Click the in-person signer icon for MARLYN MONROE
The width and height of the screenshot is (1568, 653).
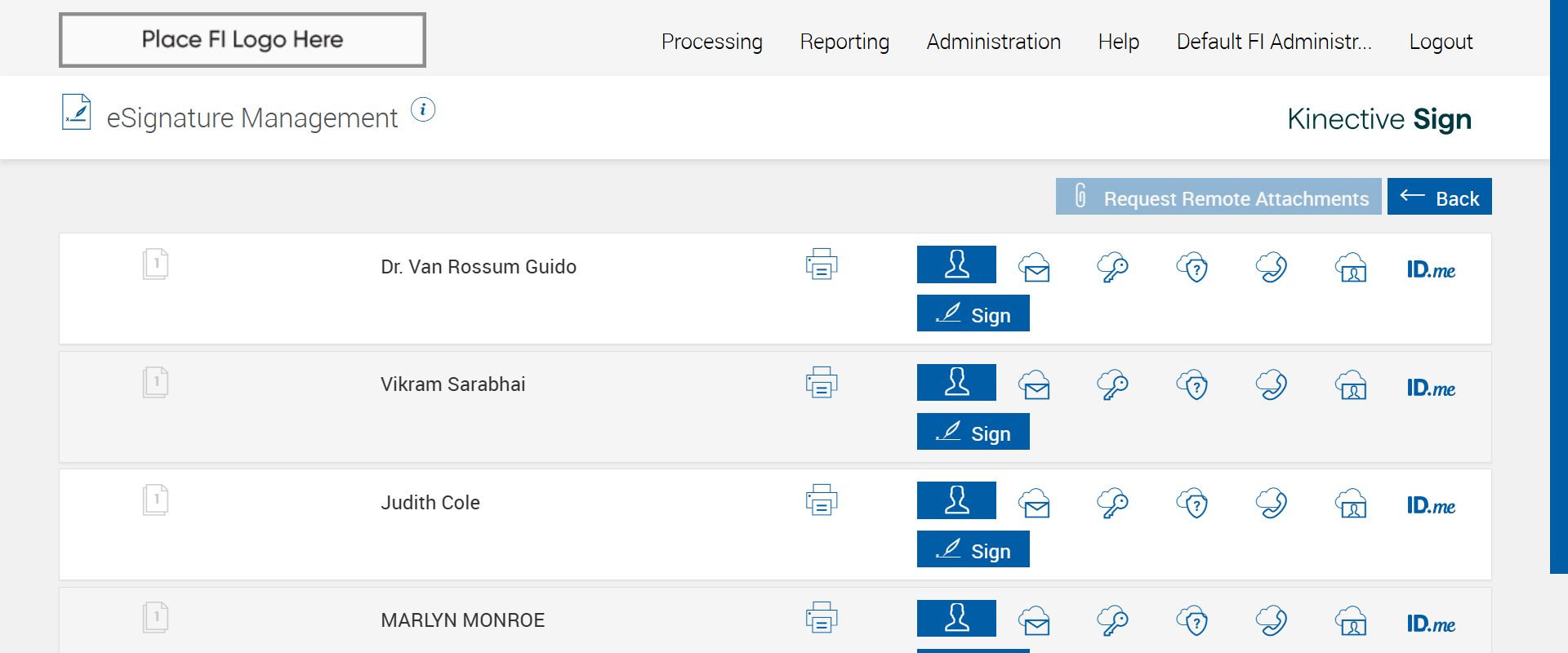point(956,618)
